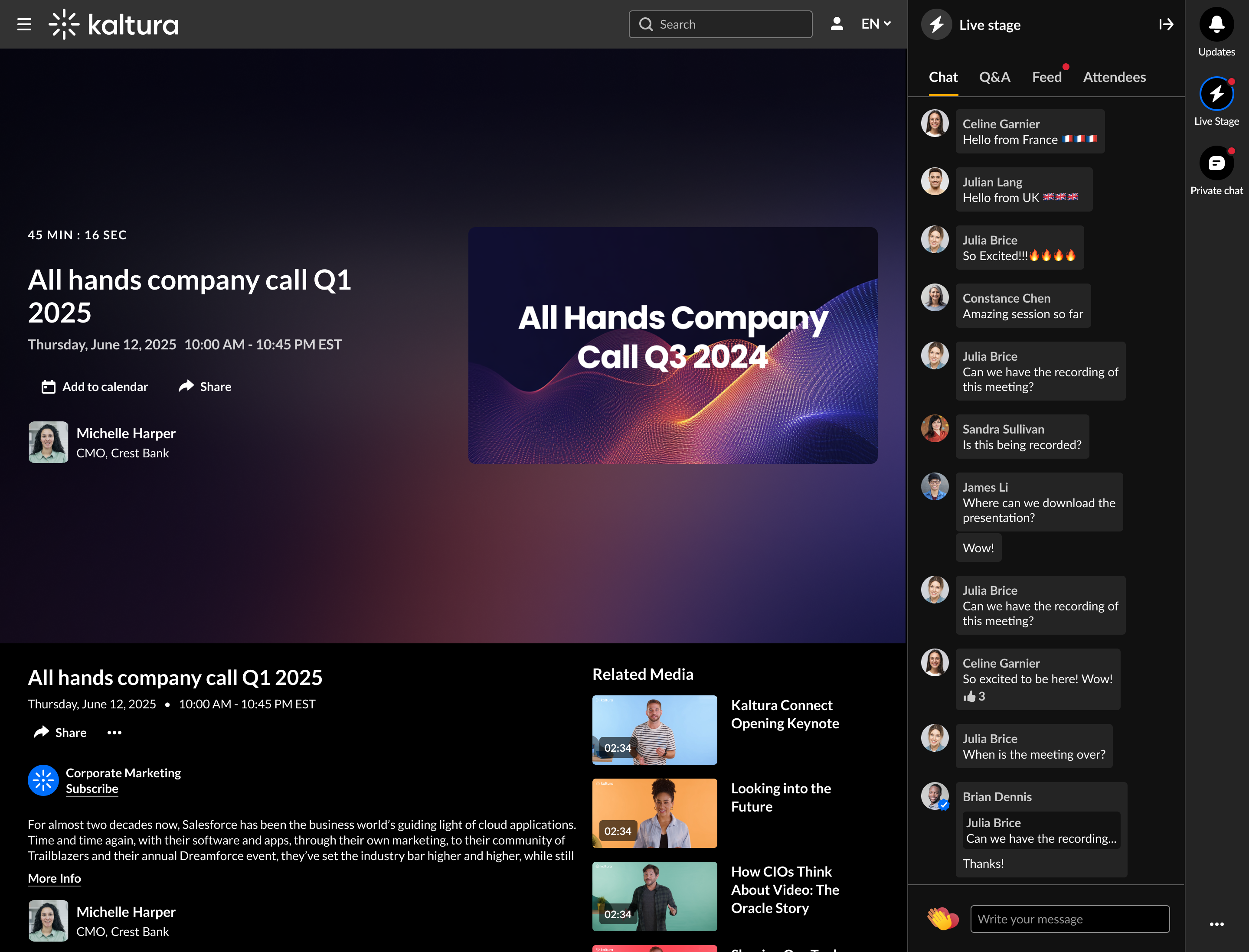Open the Attendees tab
The width and height of the screenshot is (1249, 952).
pos(1114,77)
